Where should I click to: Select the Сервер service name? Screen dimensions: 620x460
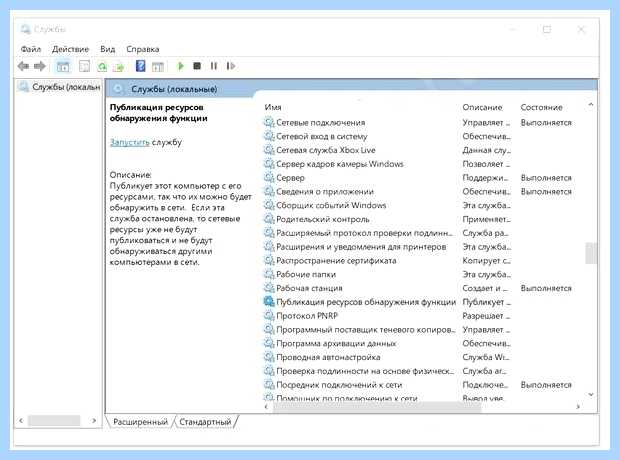[x=291, y=178]
